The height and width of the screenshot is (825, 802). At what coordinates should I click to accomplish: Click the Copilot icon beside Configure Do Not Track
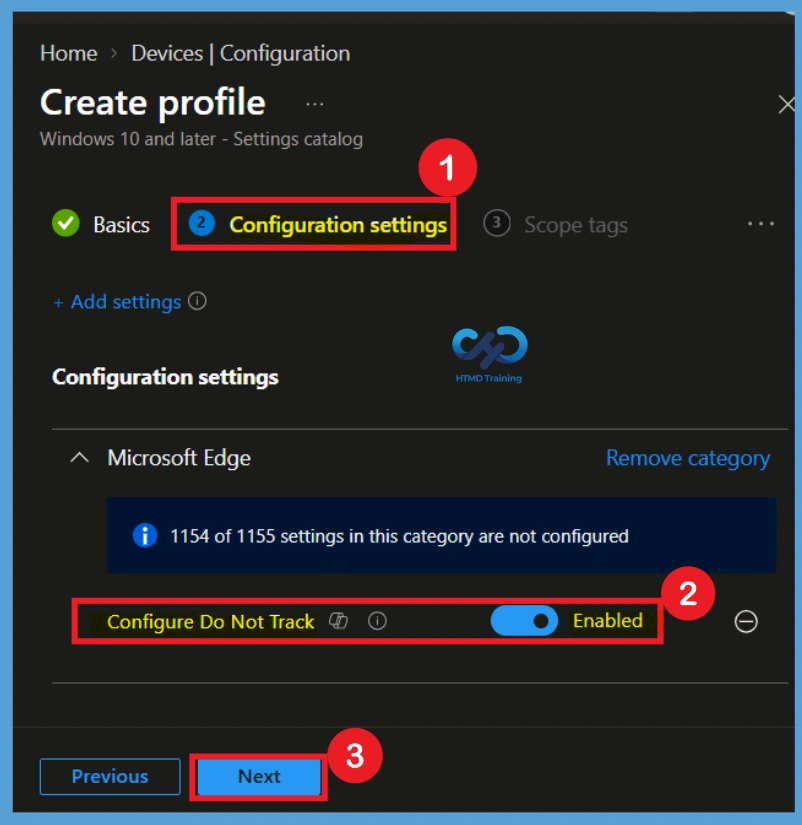point(338,621)
